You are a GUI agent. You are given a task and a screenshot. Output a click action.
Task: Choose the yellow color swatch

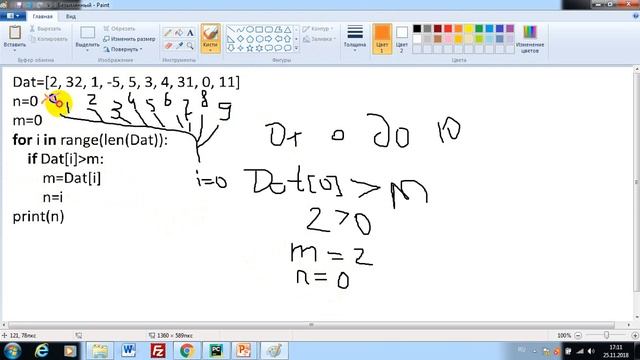click(469, 29)
